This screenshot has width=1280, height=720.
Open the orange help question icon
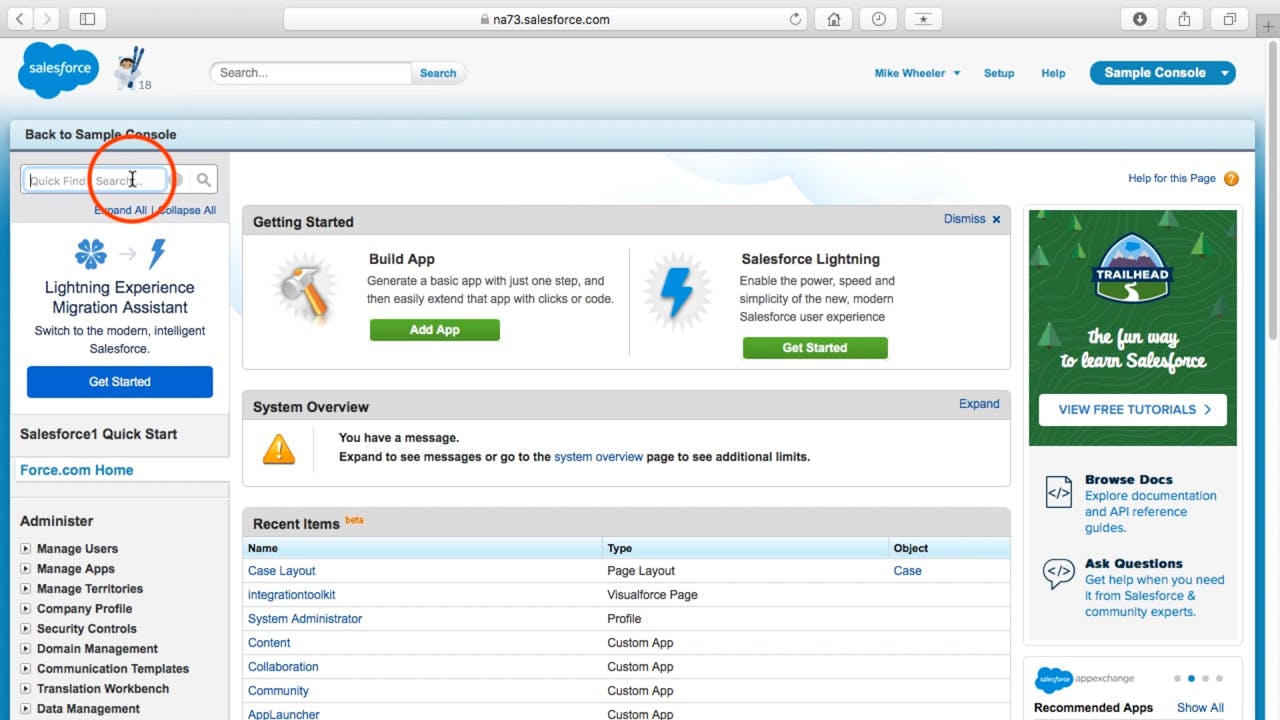tap(1231, 179)
